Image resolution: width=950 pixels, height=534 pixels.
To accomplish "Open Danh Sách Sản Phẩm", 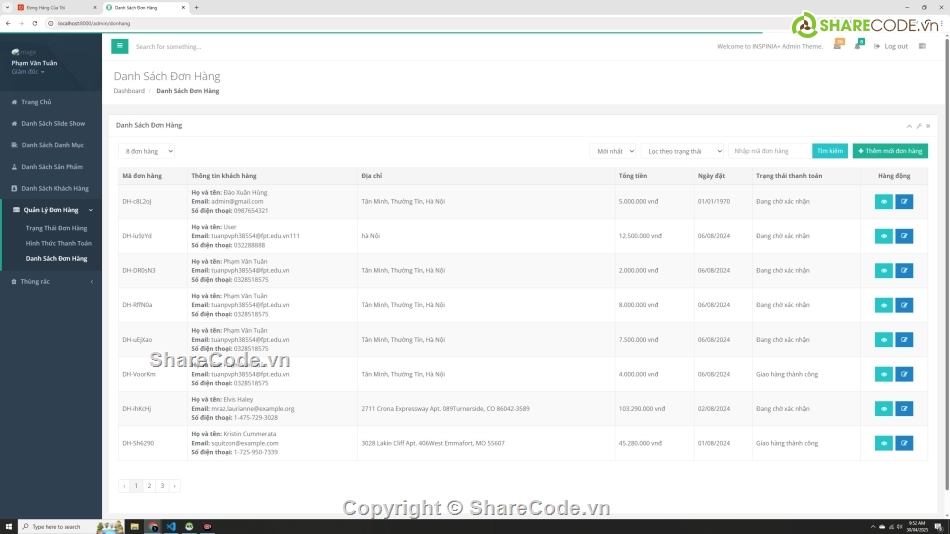I will pos(51,167).
